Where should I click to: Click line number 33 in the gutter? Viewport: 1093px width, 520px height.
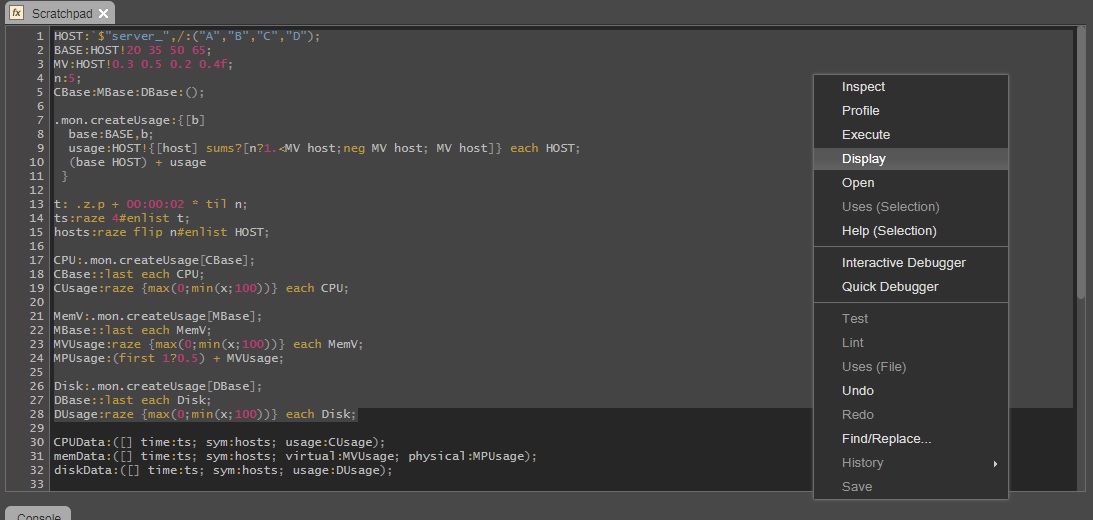36,484
